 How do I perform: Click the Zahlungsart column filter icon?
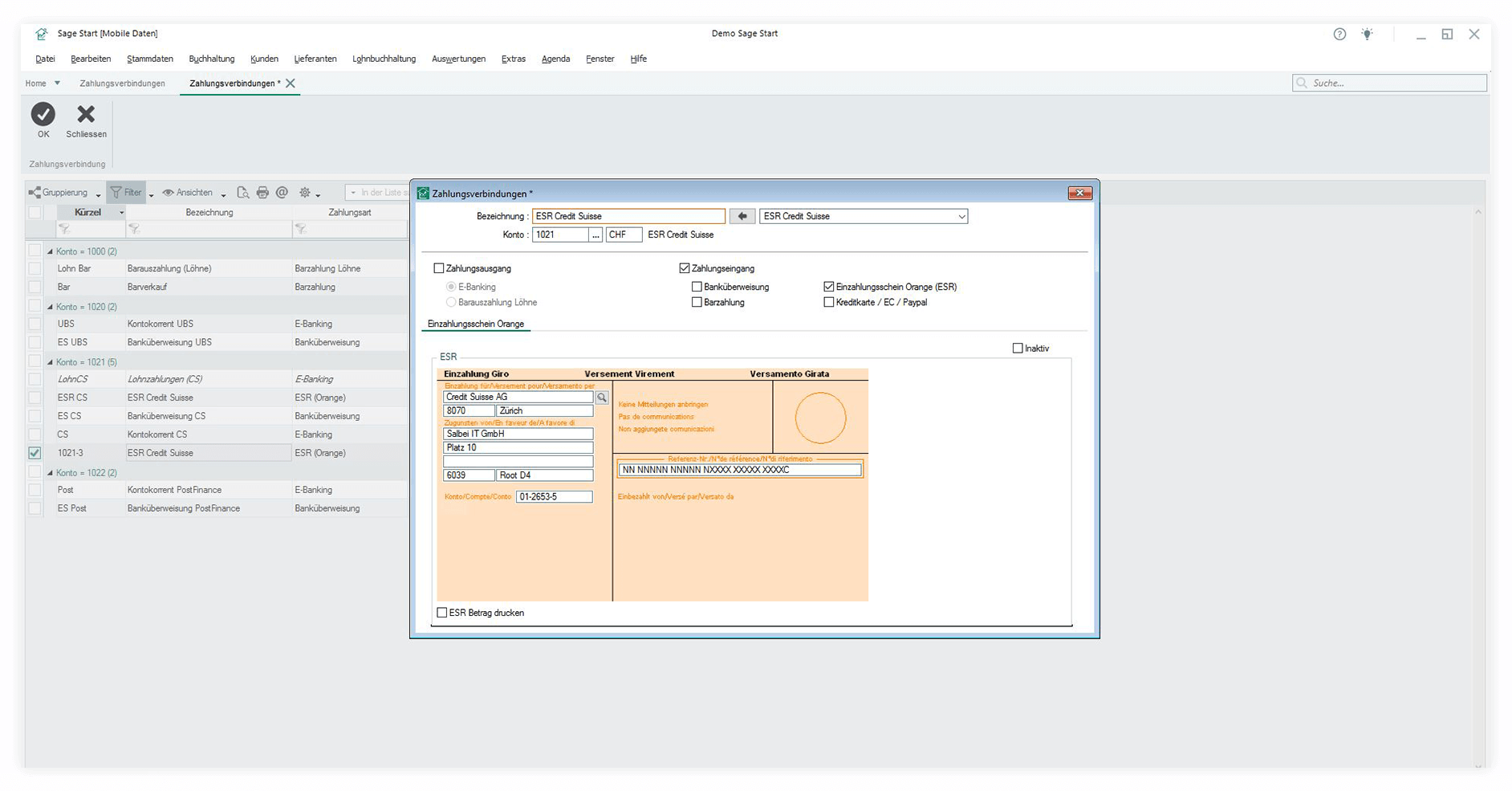click(301, 230)
